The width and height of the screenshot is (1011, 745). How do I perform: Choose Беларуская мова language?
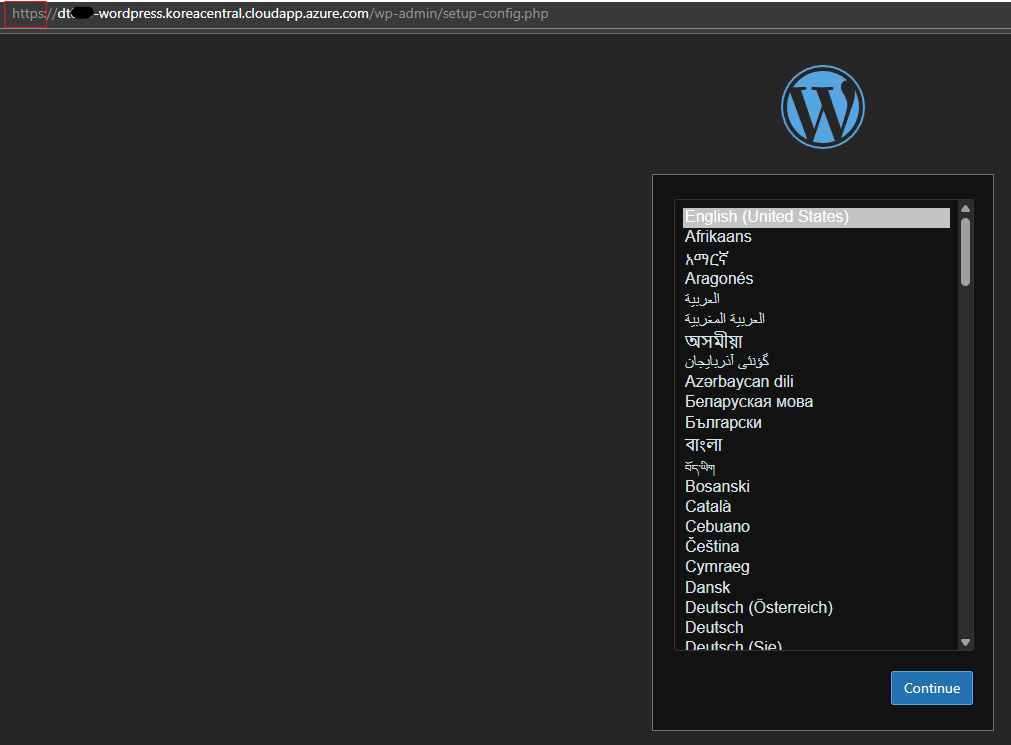click(x=816, y=402)
